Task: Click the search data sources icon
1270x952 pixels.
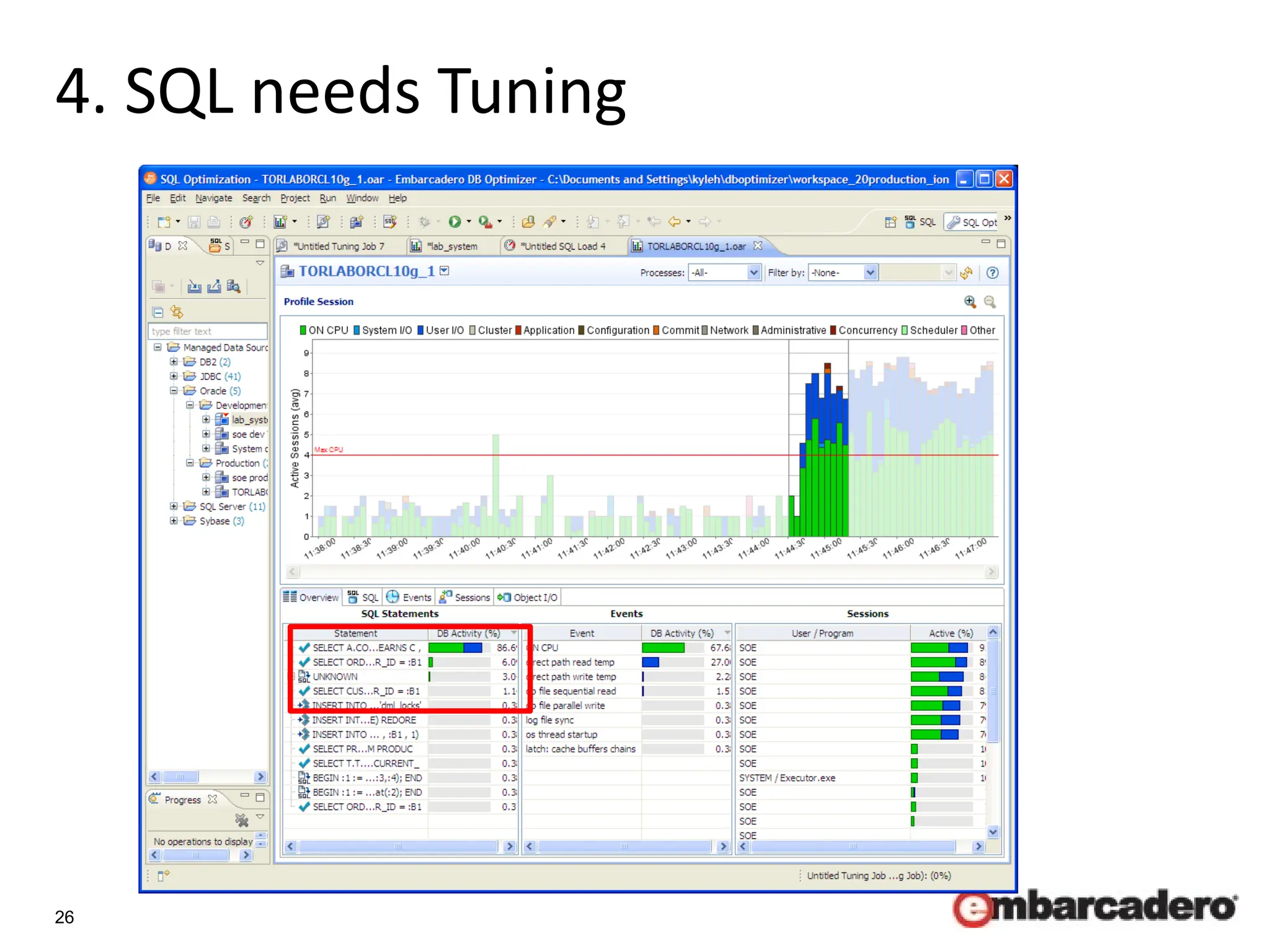Action: coord(233,286)
